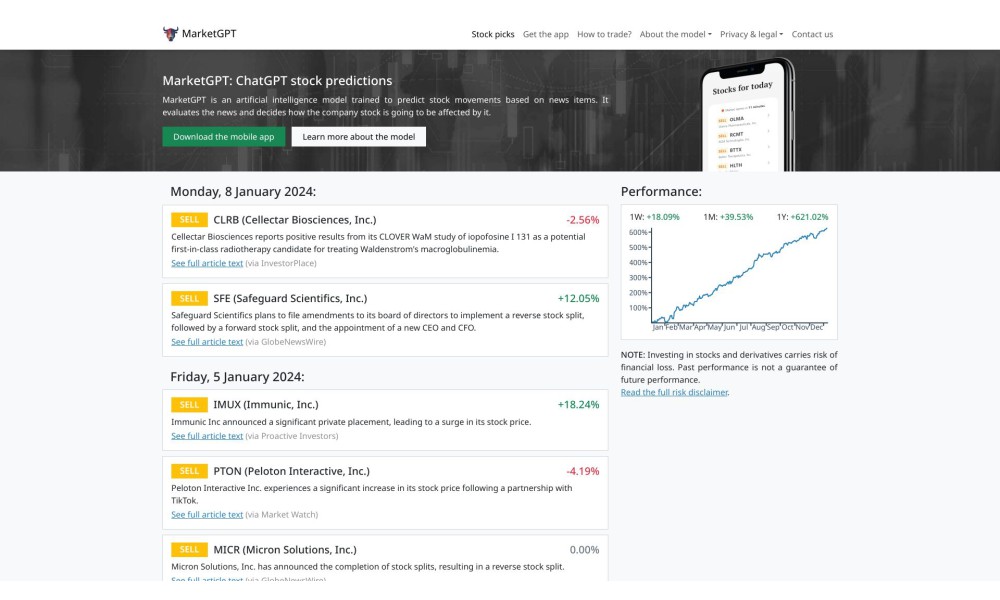Viewport: 1000px width, 600px height.
Task: Click the 1W: +18.09% performance stat
Action: tap(654, 217)
